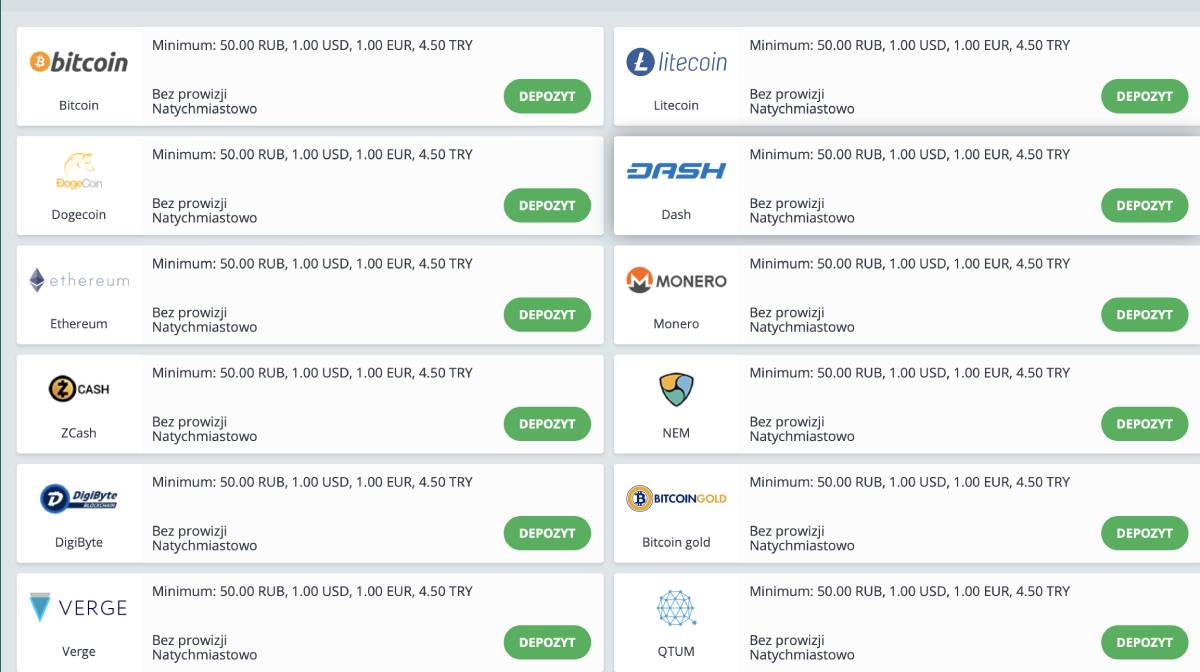Hit Depozyt for Monero
This screenshot has height=672, width=1200.
point(1144,315)
